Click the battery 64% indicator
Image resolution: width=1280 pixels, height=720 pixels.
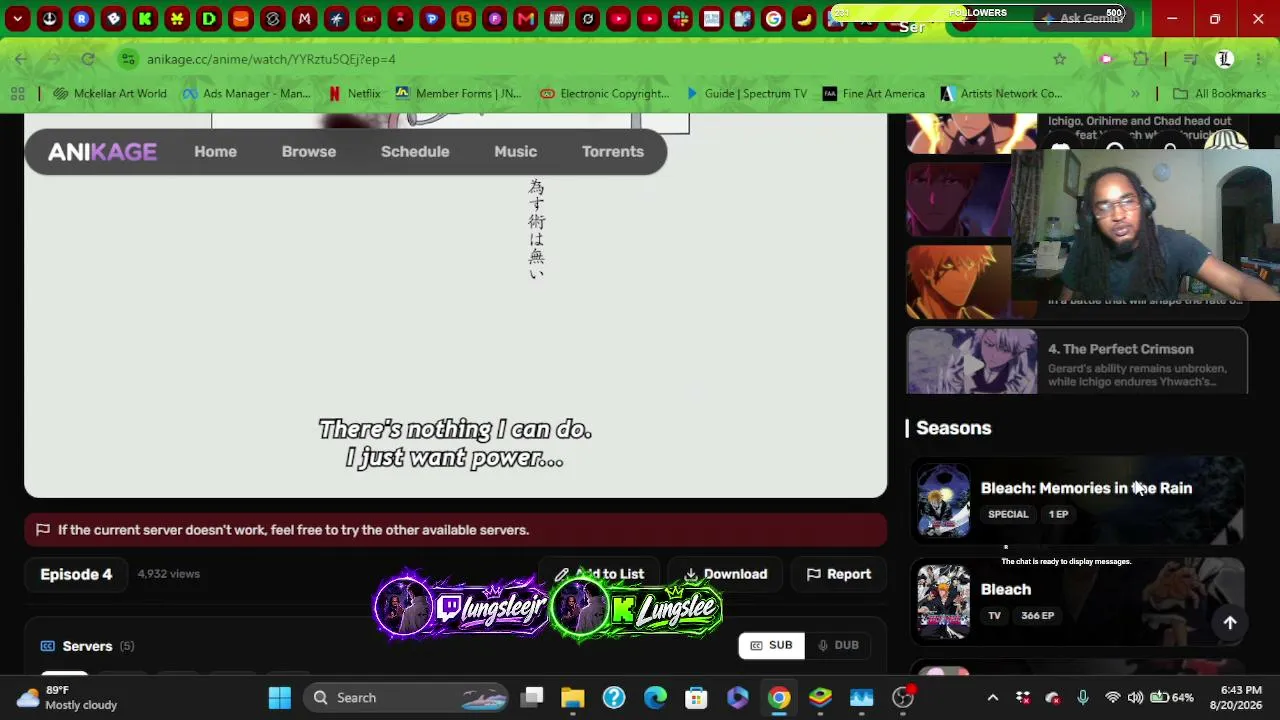coord(1172,697)
